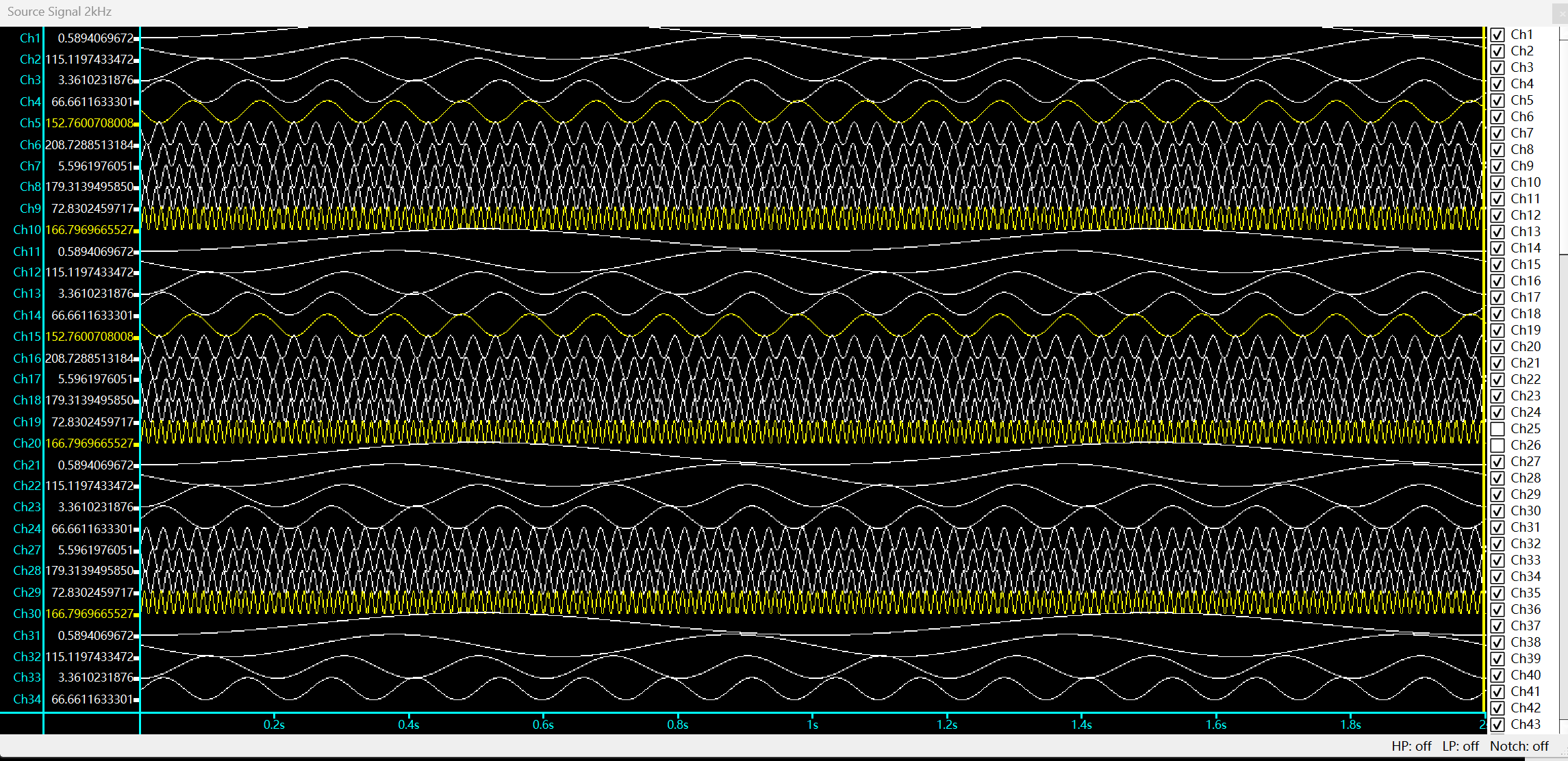
Task: Toggle the Ch43 checkbox
Action: pyautogui.click(x=1497, y=725)
